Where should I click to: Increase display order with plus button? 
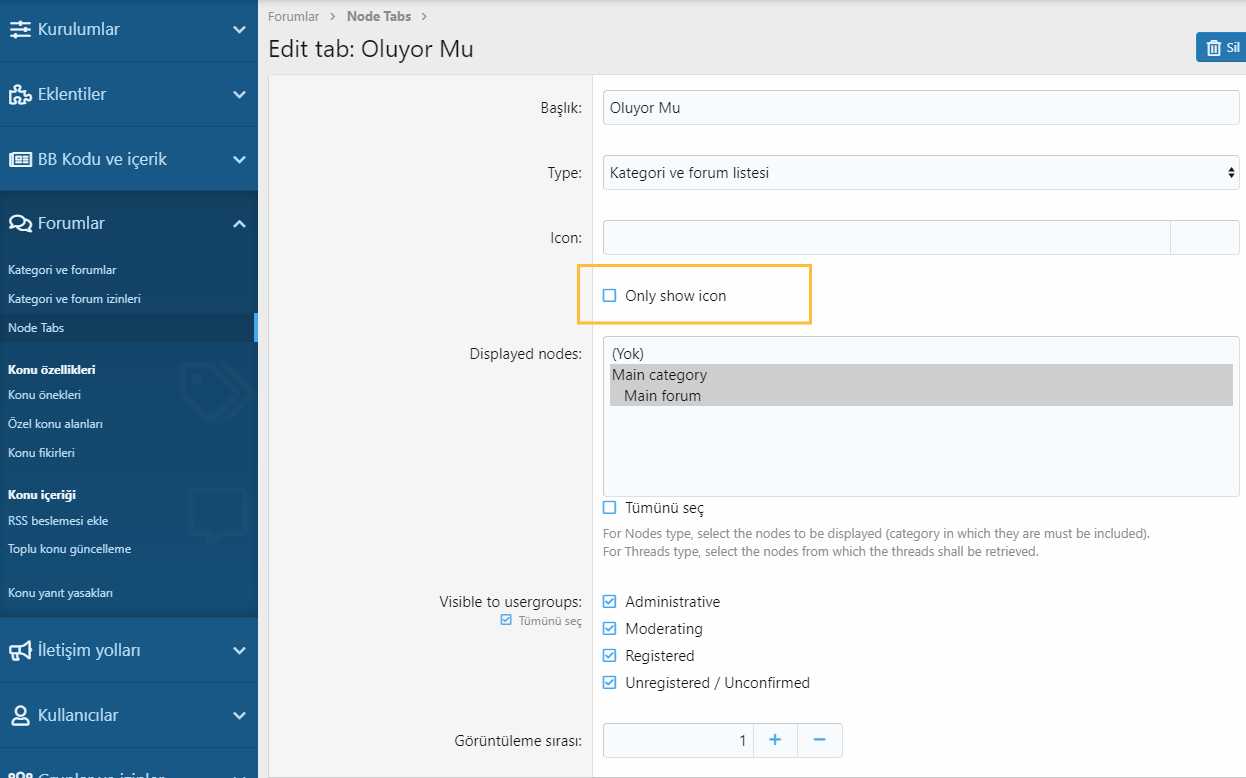pyautogui.click(x=775, y=740)
